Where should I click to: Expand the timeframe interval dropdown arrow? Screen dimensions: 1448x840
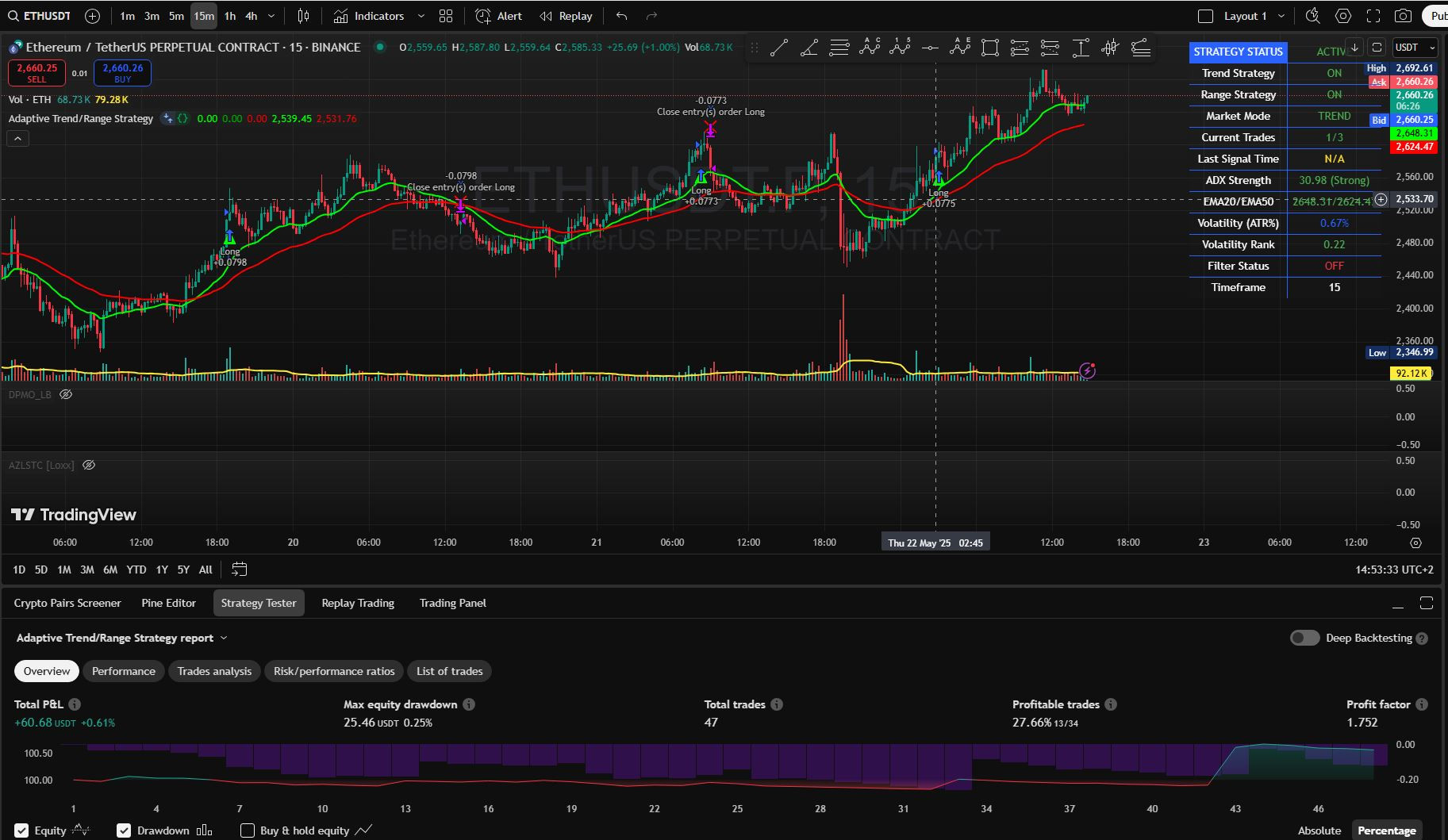coord(271,16)
